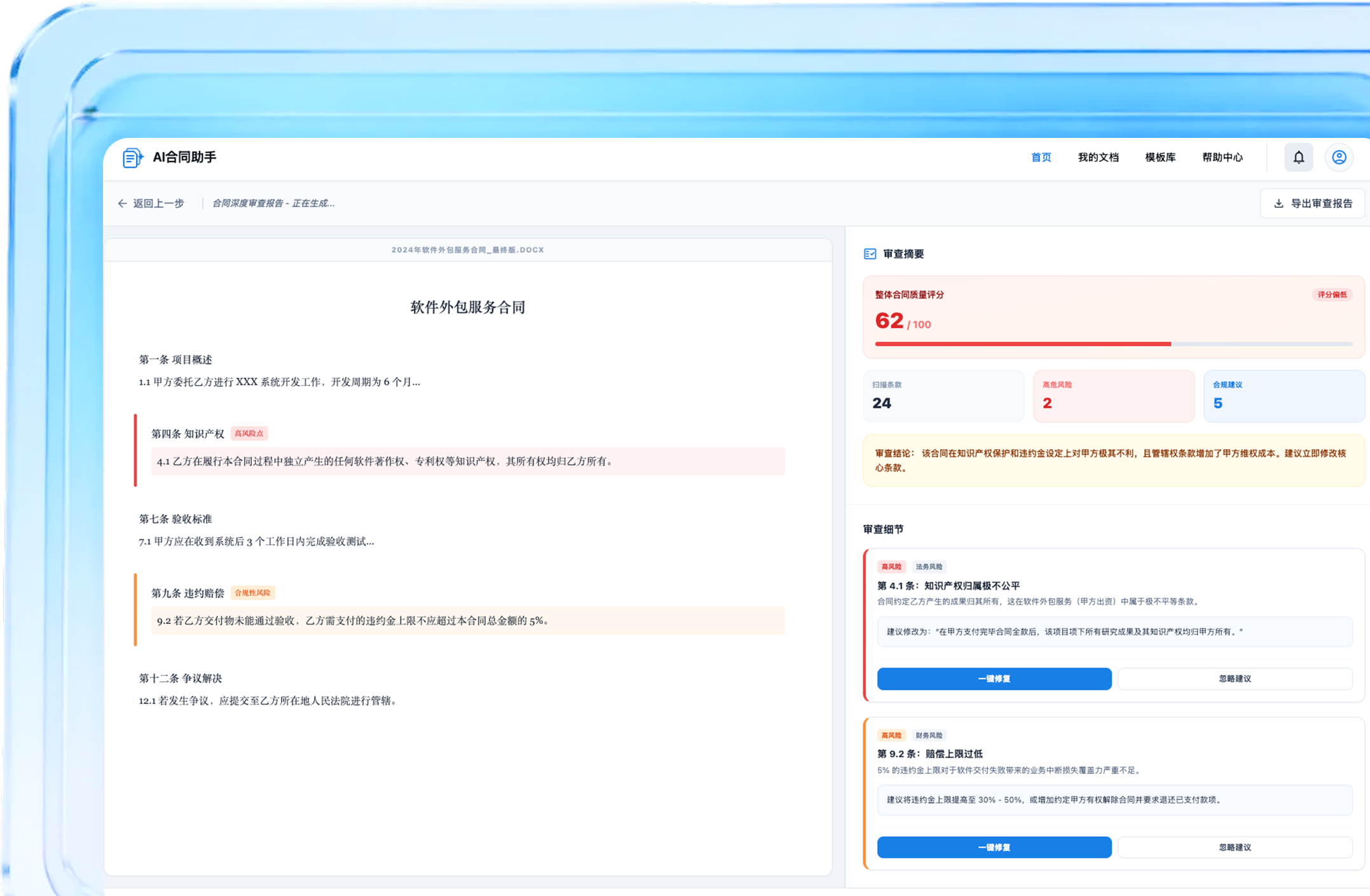Click heading 第一条 项目概述
1370x896 pixels.
[175, 360]
